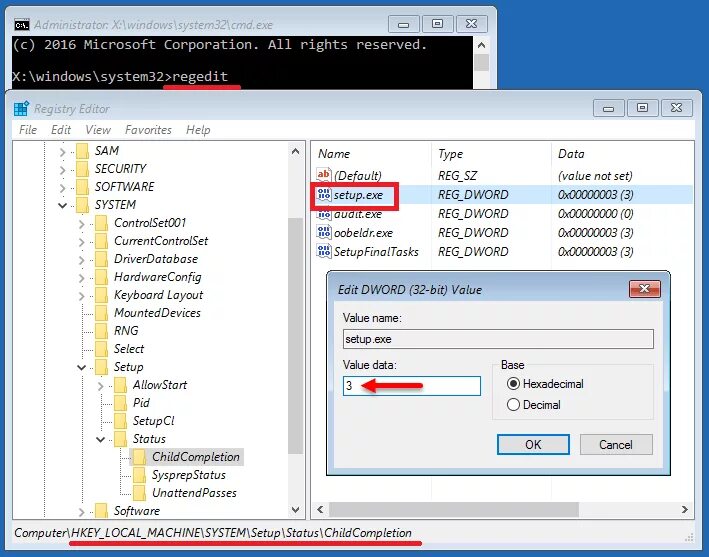Click the RNG folder icon
Screen dimensions: 709x557
tap(102, 331)
